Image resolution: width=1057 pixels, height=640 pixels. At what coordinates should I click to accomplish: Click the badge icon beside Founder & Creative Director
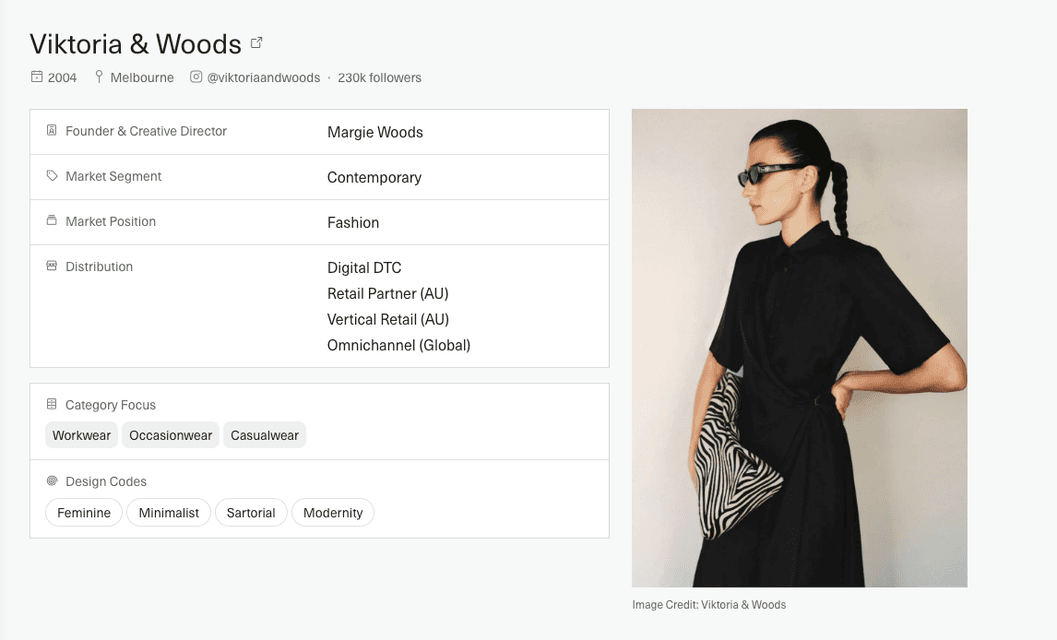coord(51,131)
